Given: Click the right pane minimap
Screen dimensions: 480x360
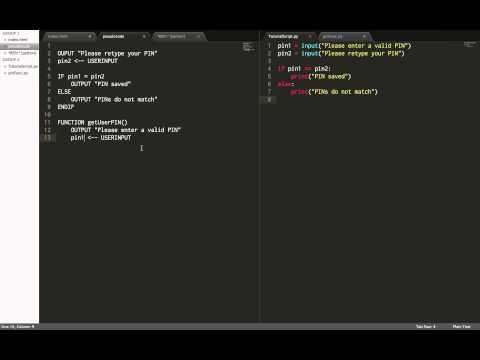Looking at the screenshot, I should tap(470, 44).
